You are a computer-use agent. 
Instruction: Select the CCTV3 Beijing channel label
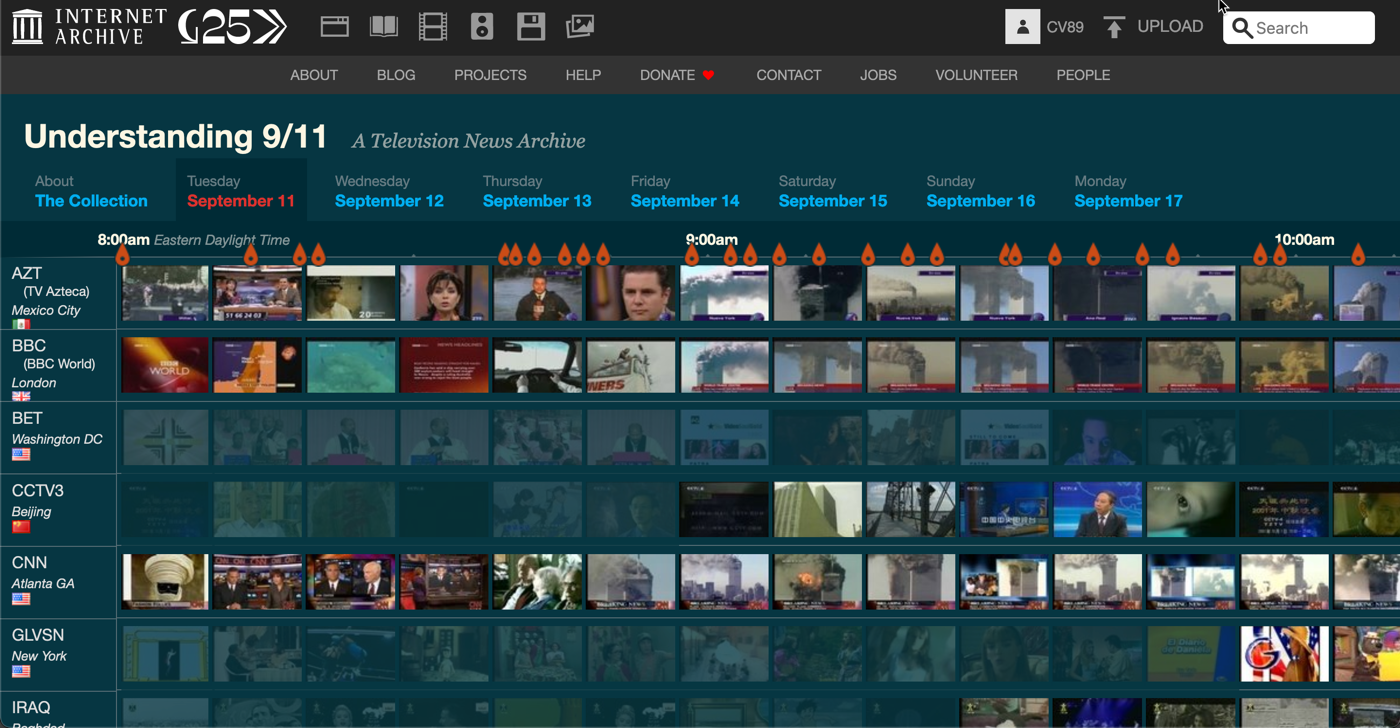pos(38,501)
